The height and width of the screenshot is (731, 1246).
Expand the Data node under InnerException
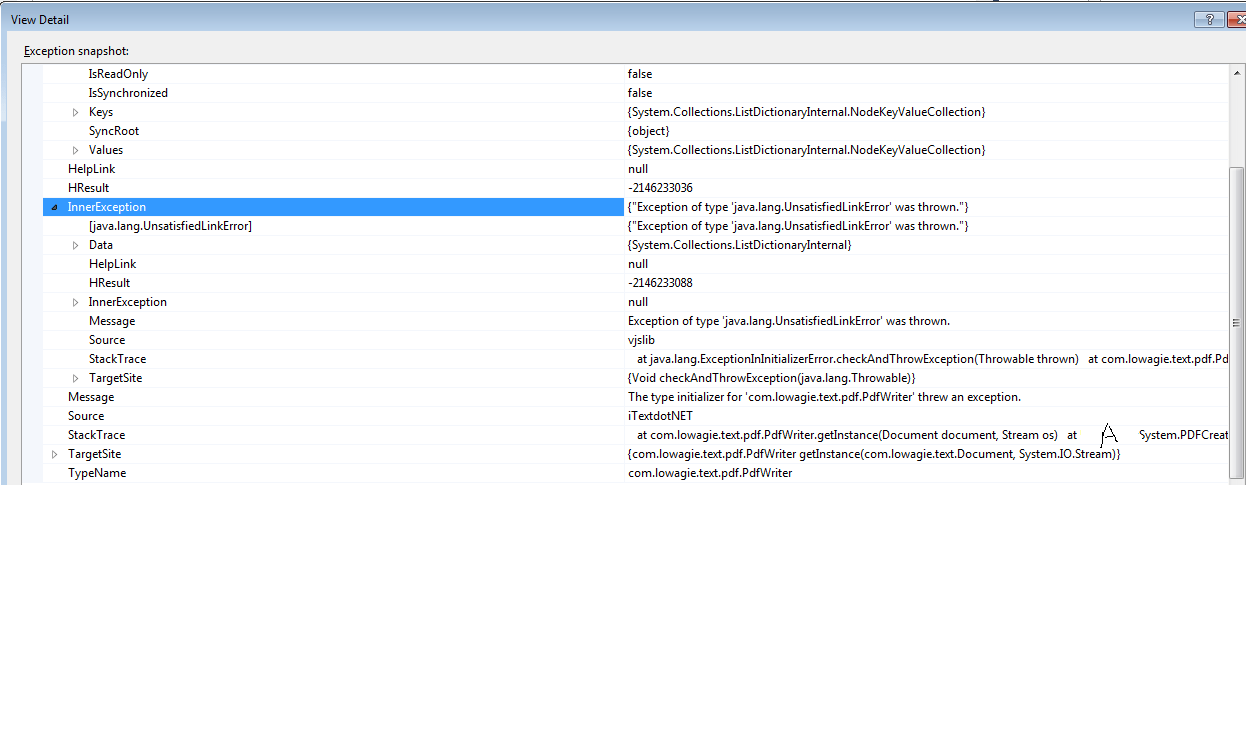(x=76, y=244)
